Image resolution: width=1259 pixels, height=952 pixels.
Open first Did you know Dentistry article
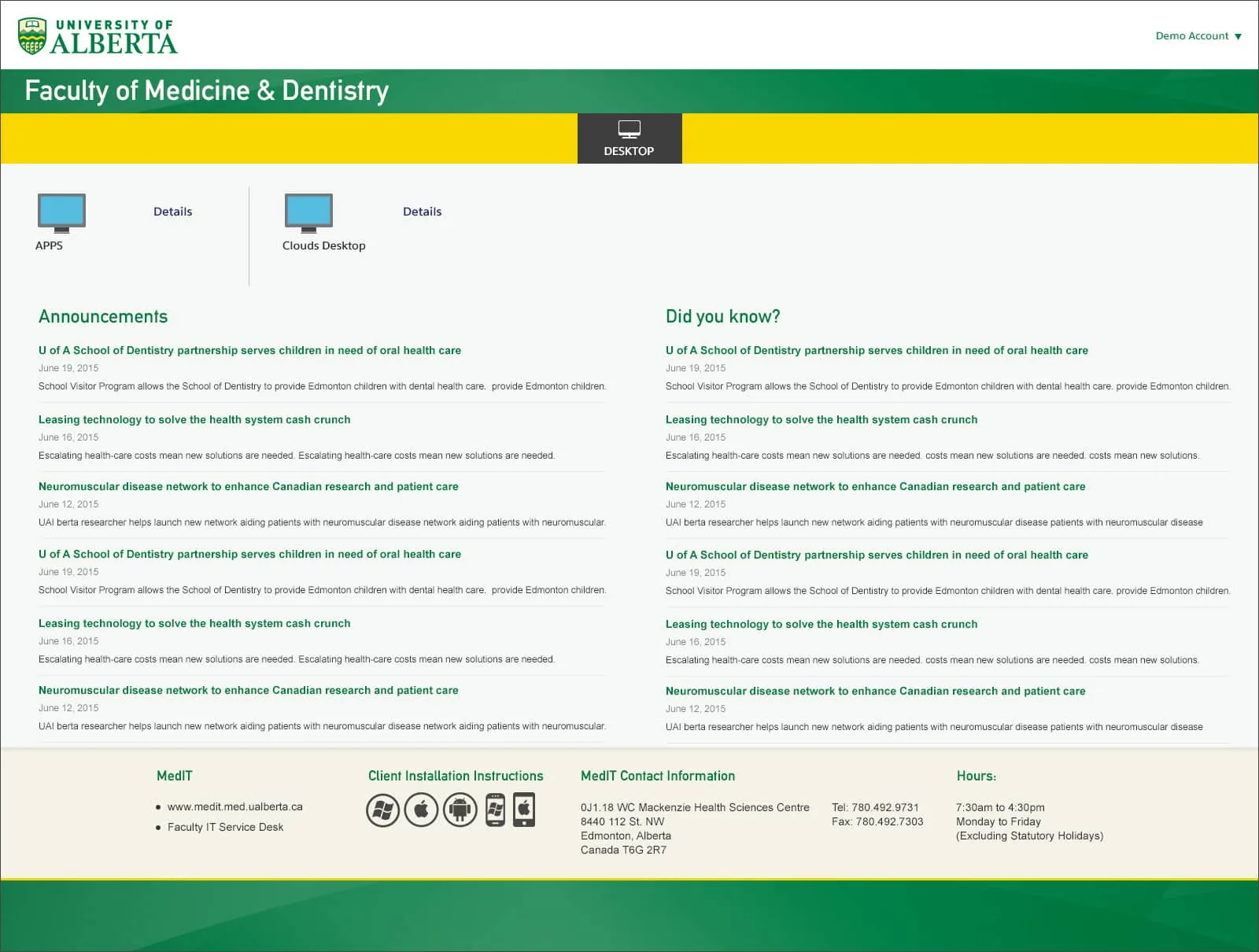pos(877,351)
